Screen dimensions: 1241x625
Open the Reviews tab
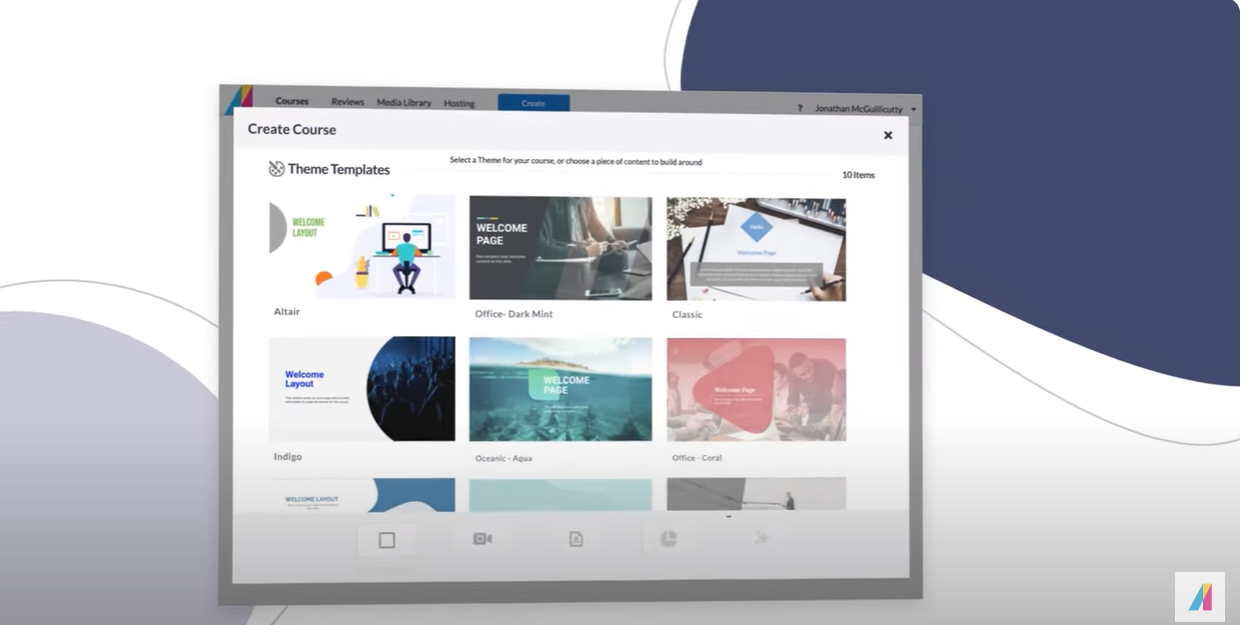click(x=348, y=102)
